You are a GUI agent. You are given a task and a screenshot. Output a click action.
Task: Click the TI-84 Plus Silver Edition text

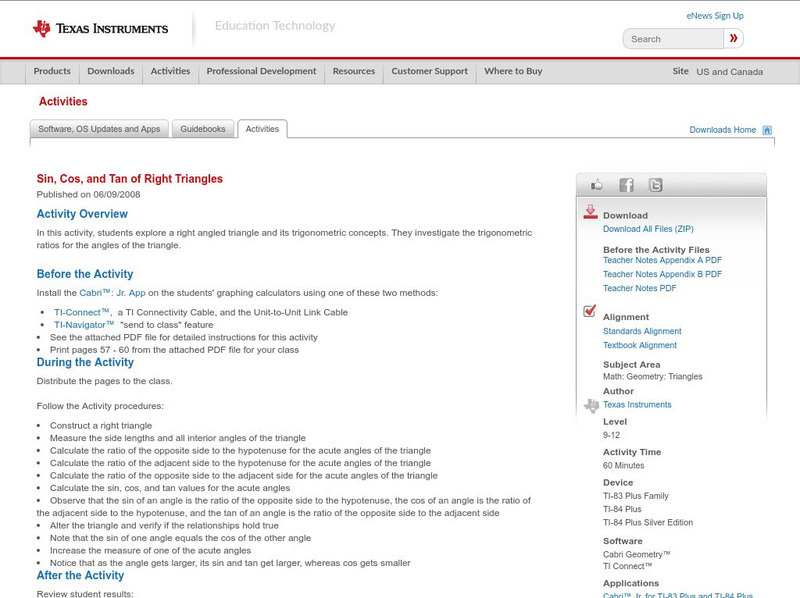click(648, 522)
